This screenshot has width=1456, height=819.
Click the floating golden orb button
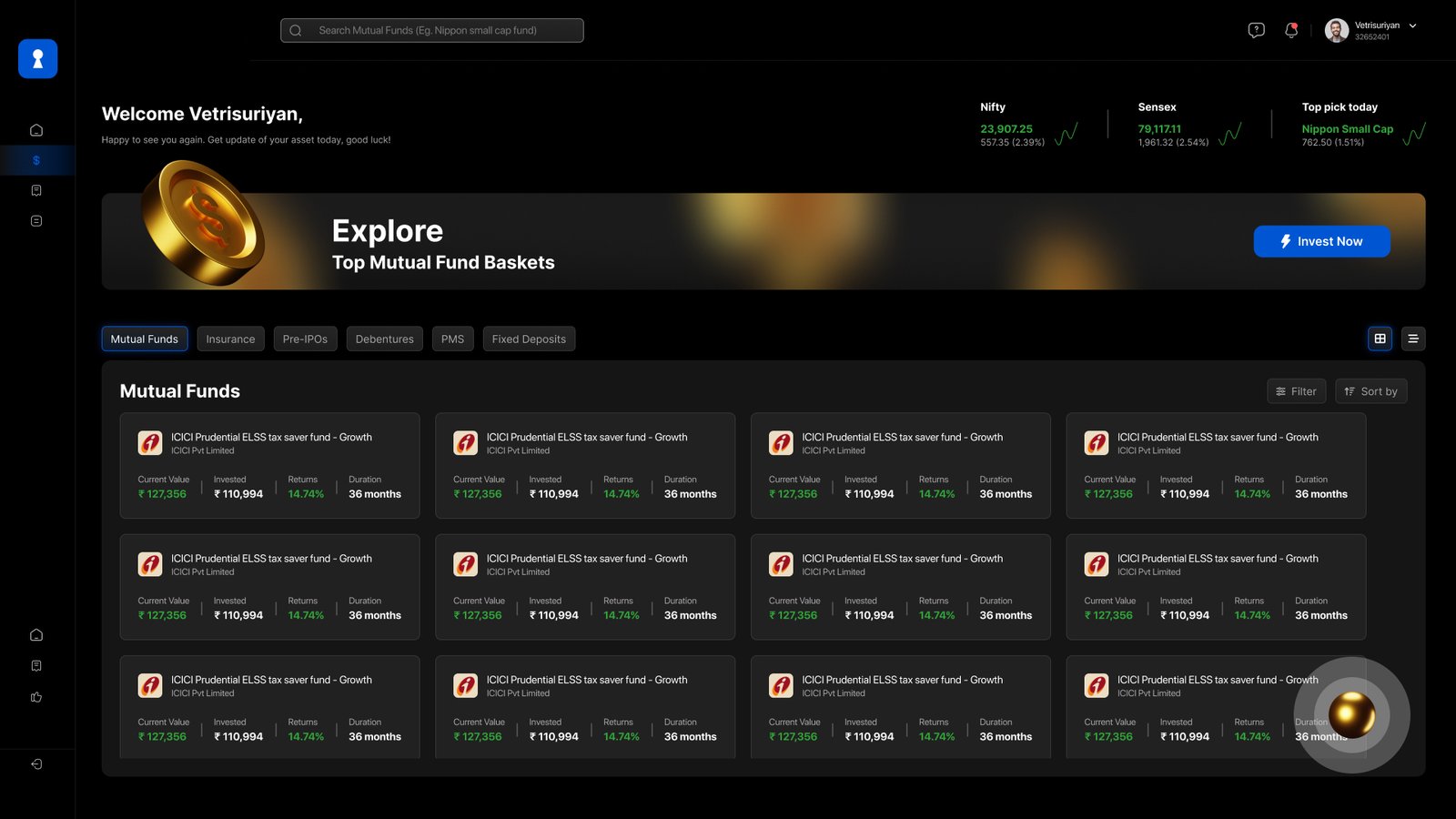coord(1351,715)
